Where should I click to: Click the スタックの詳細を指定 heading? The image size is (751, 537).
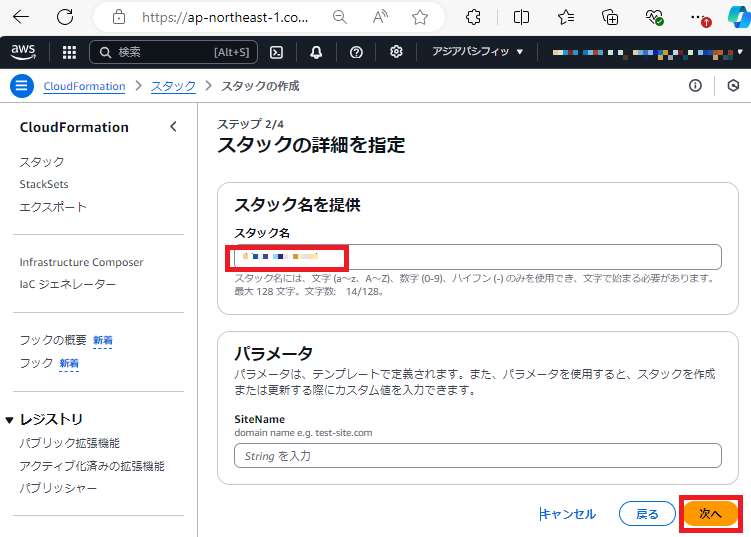311,145
